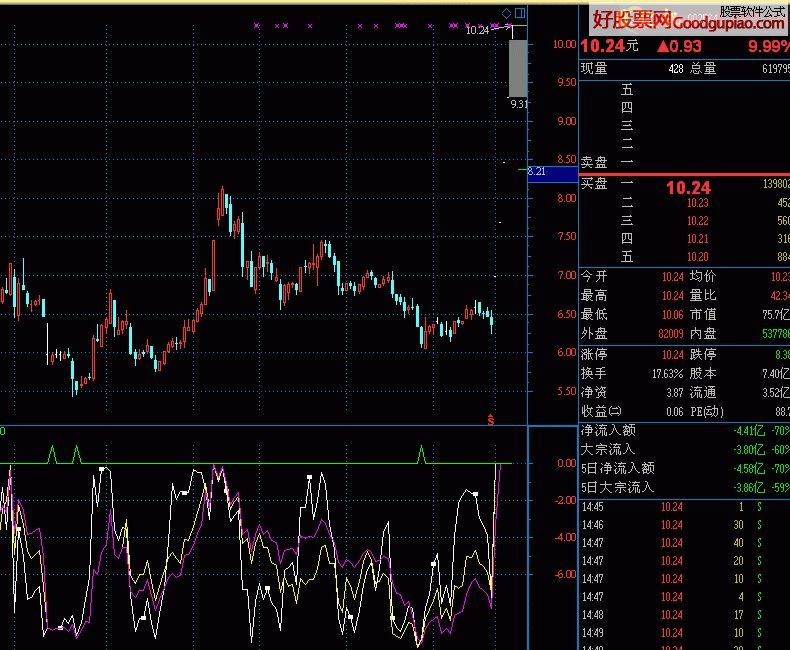
Task: Select the 14:45 trade tick row
Action: tap(684, 507)
